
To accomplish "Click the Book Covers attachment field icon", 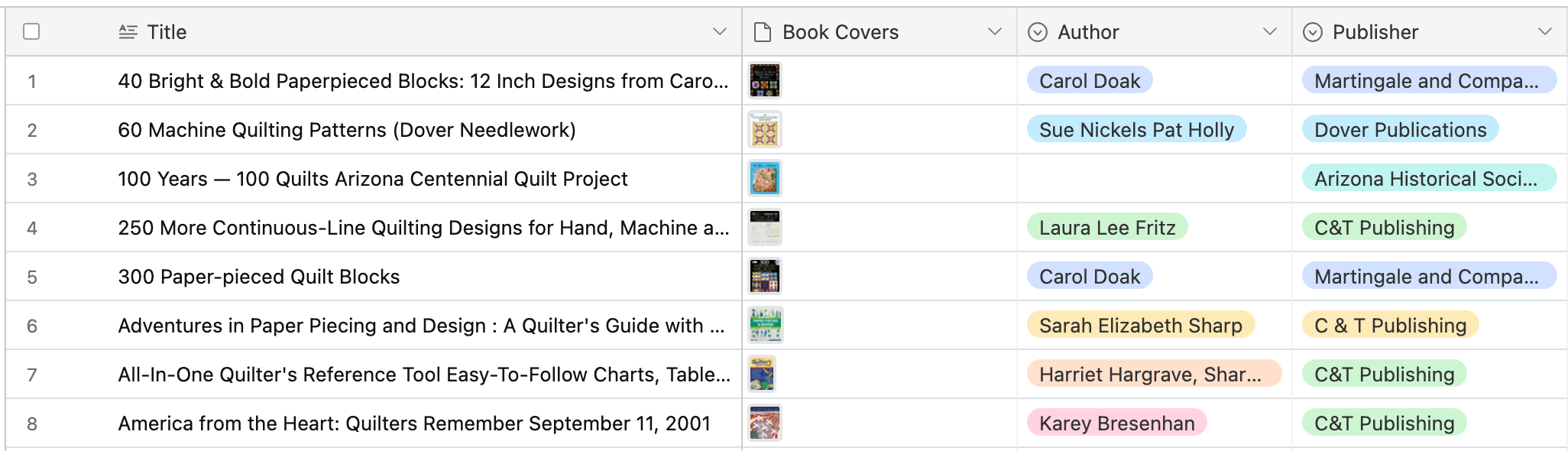I will pos(762,32).
